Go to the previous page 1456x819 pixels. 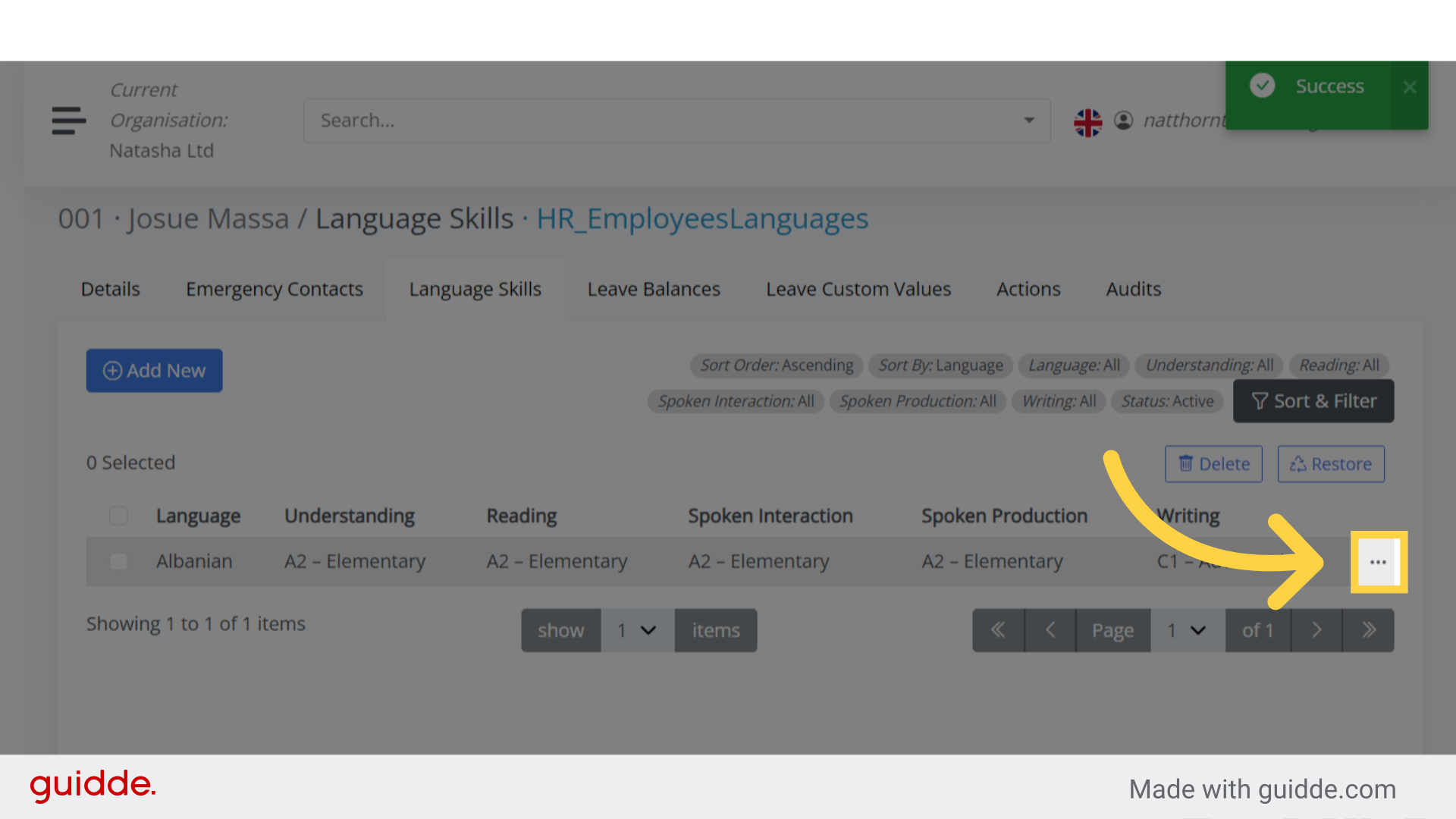tap(1050, 630)
